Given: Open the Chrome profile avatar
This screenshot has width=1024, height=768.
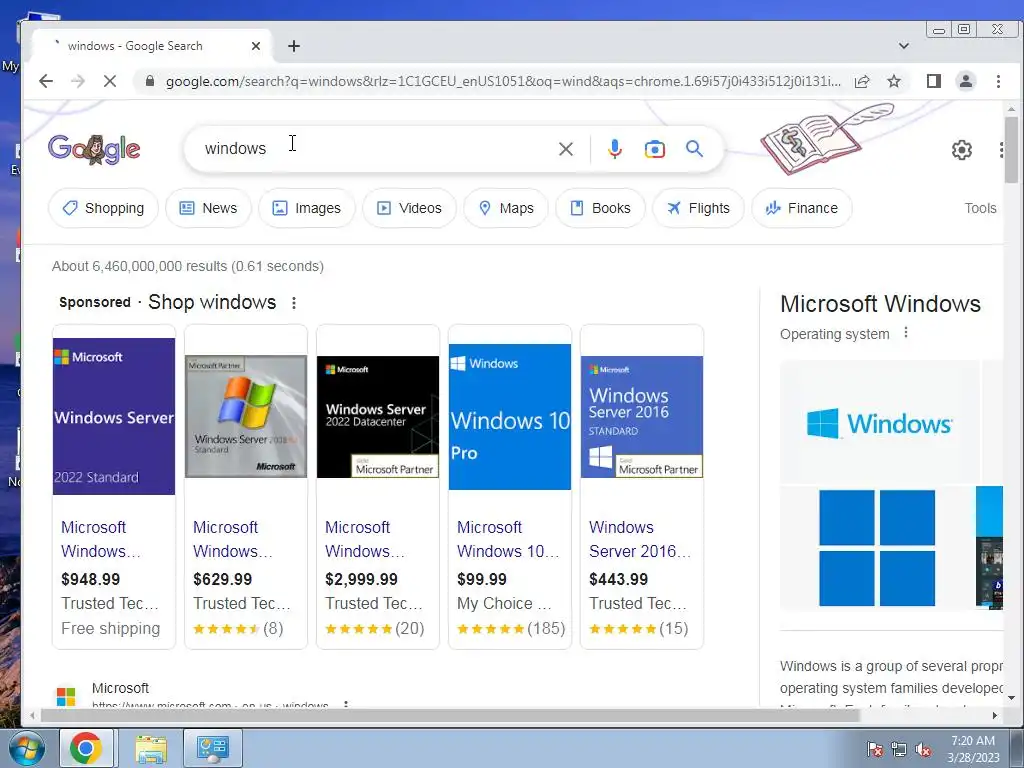Looking at the screenshot, I should click(x=965, y=81).
